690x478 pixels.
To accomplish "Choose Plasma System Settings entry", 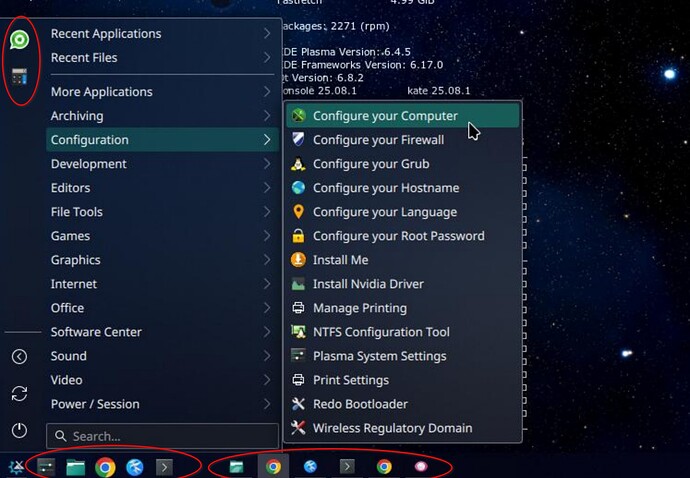I will tap(379, 356).
